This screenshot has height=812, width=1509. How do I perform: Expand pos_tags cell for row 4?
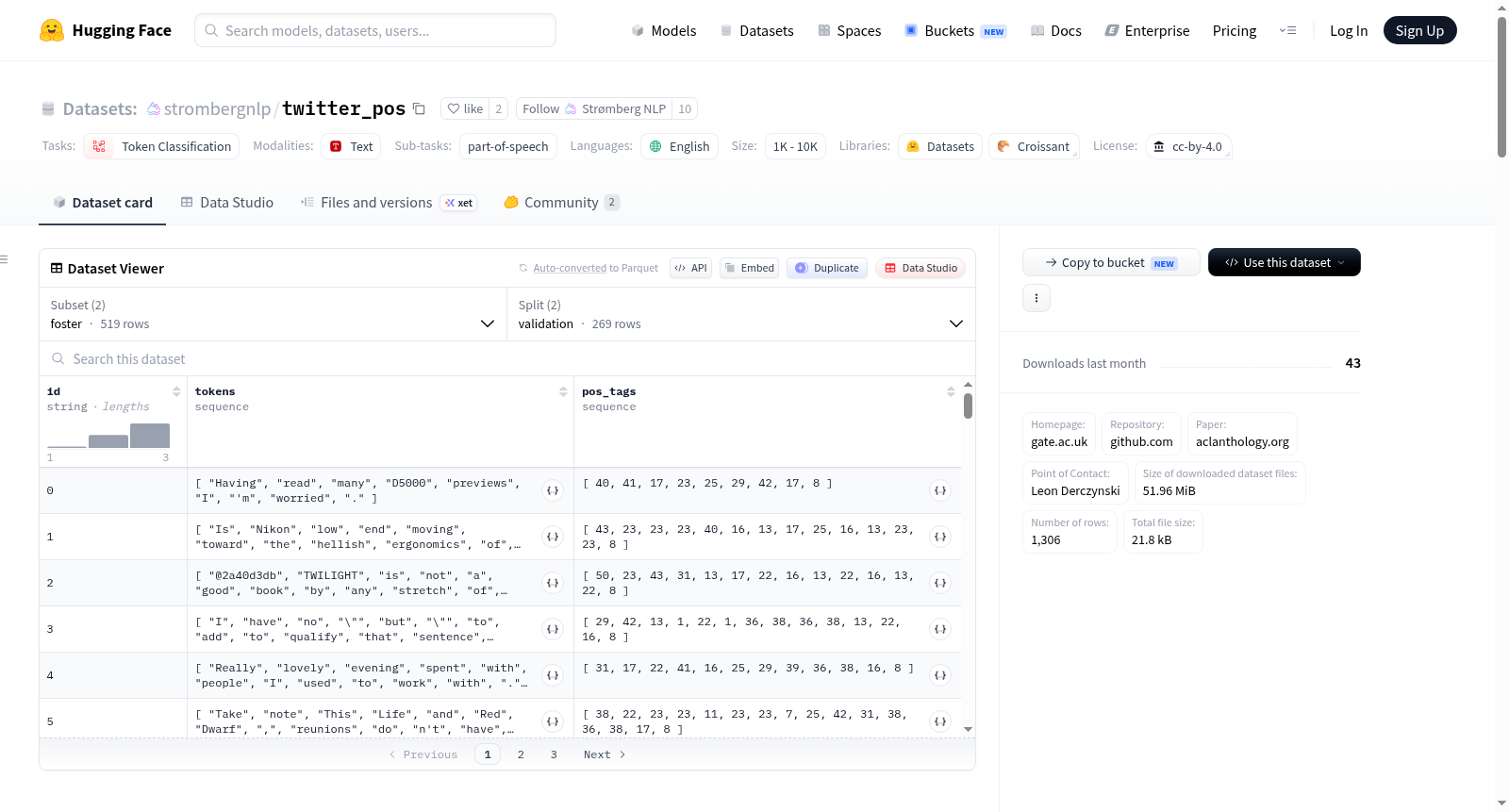click(940, 675)
